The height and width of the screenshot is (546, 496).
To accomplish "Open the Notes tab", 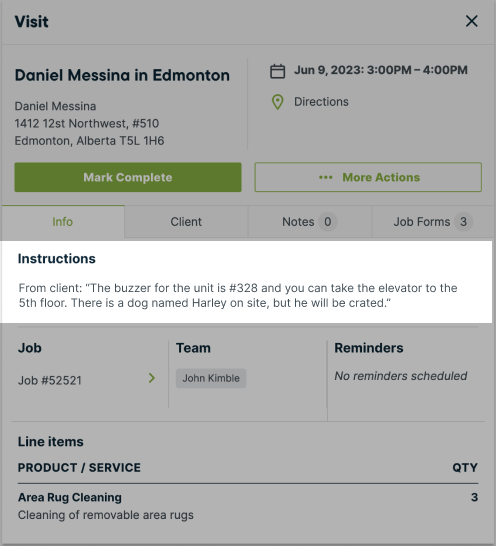I will (x=309, y=222).
